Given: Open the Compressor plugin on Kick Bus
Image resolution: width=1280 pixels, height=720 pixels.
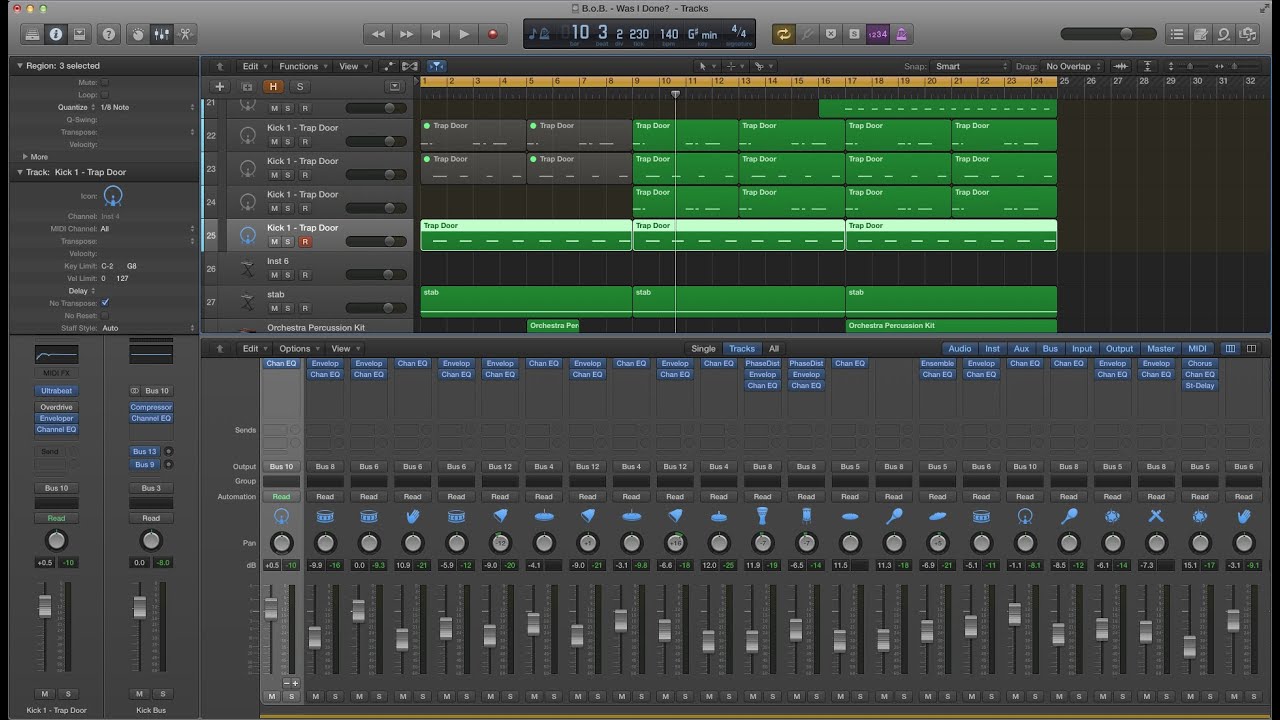Looking at the screenshot, I should 151,407.
